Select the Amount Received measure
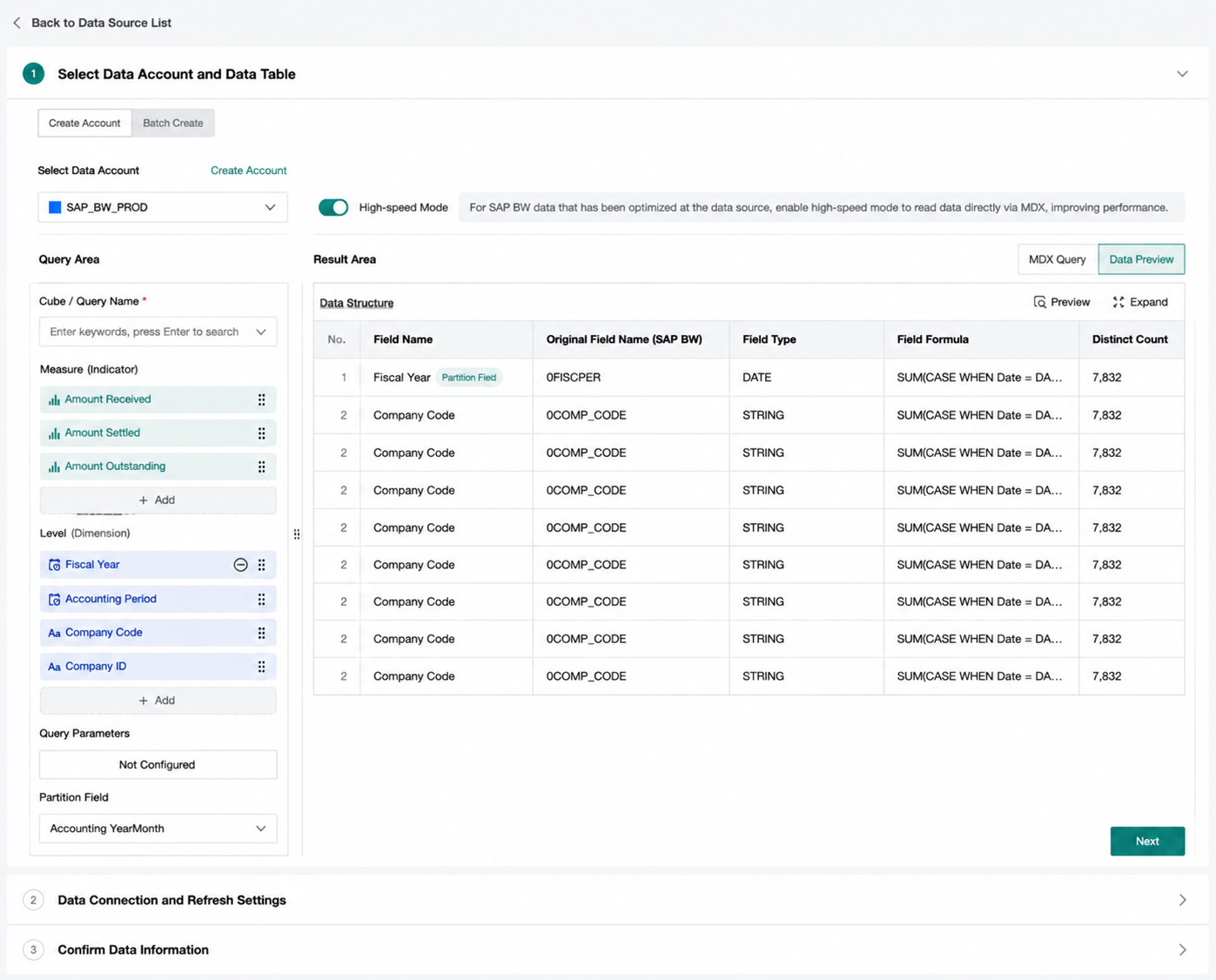The height and width of the screenshot is (980, 1216). (158, 399)
